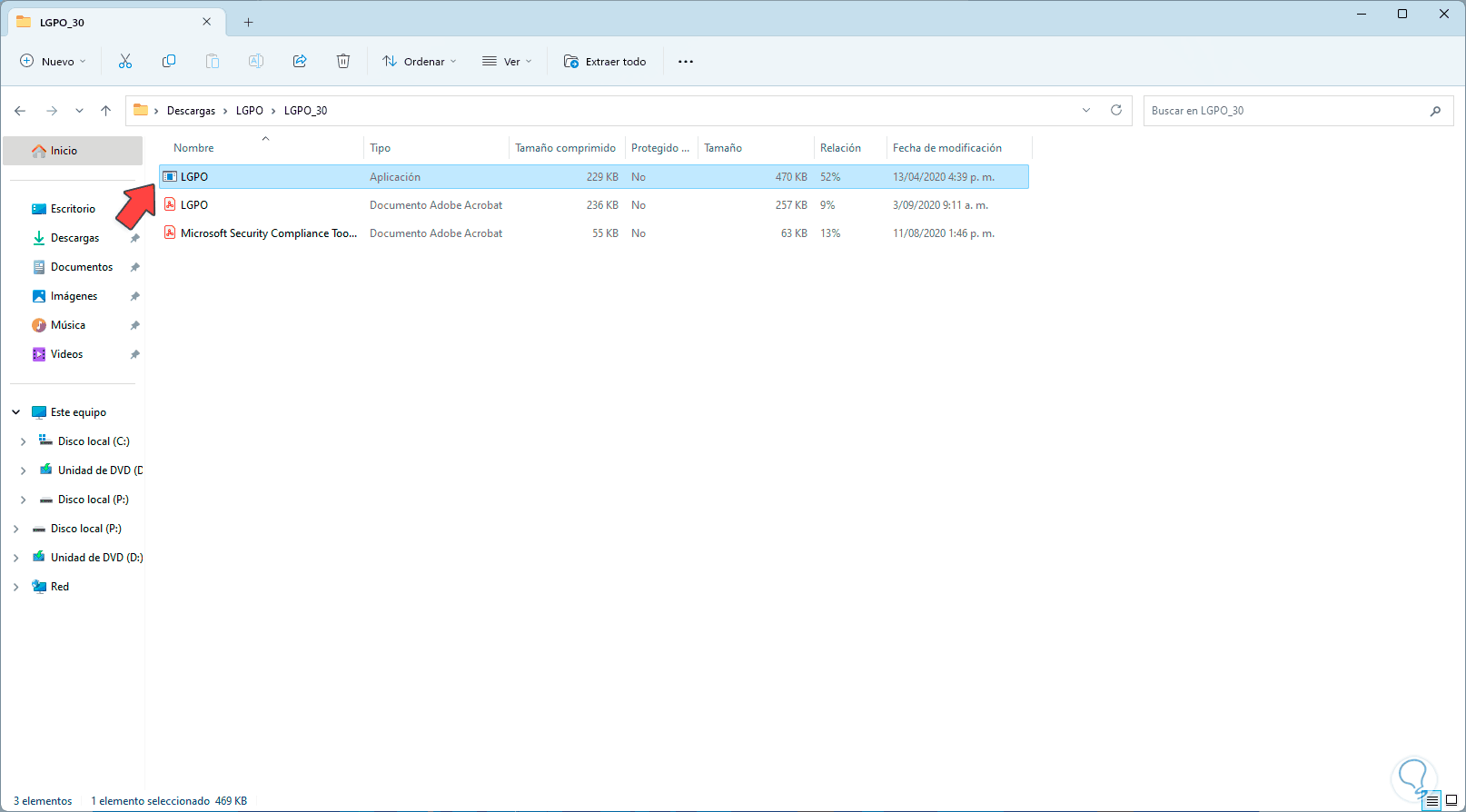Open Música in the navigation pane

pos(68,325)
